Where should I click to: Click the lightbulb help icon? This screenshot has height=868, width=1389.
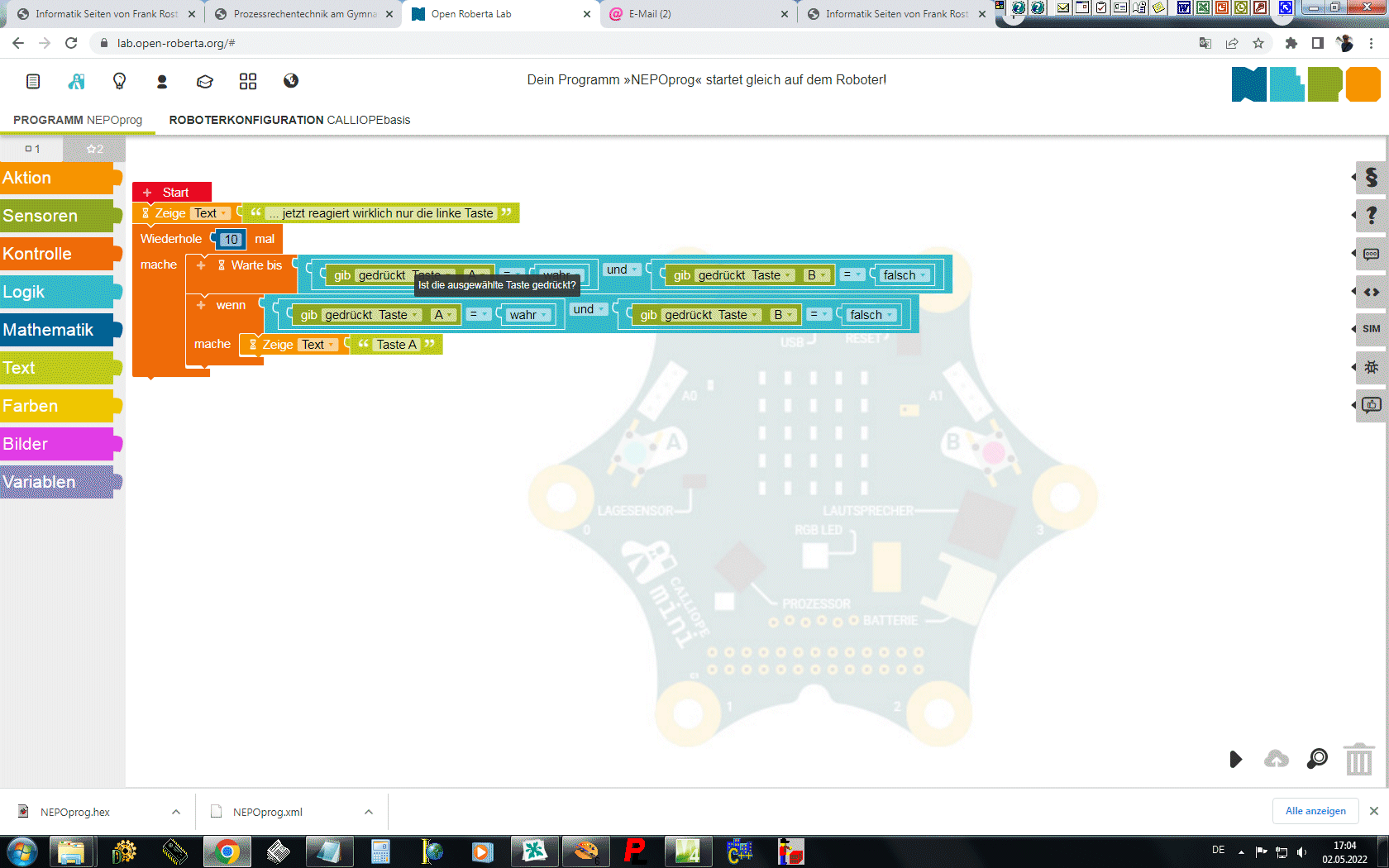pos(119,81)
